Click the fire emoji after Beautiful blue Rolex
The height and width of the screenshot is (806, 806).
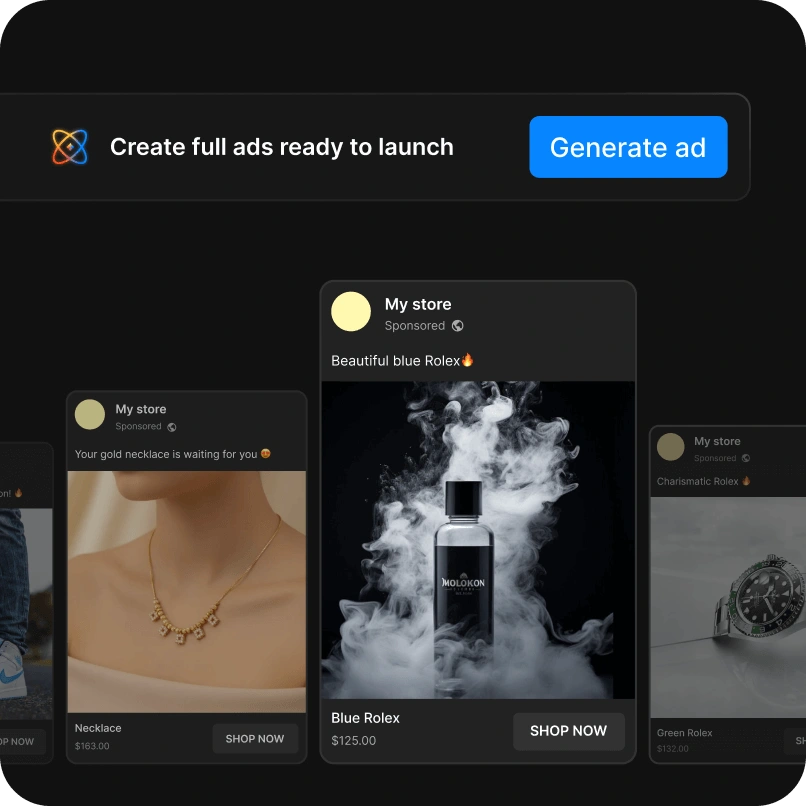point(467,360)
